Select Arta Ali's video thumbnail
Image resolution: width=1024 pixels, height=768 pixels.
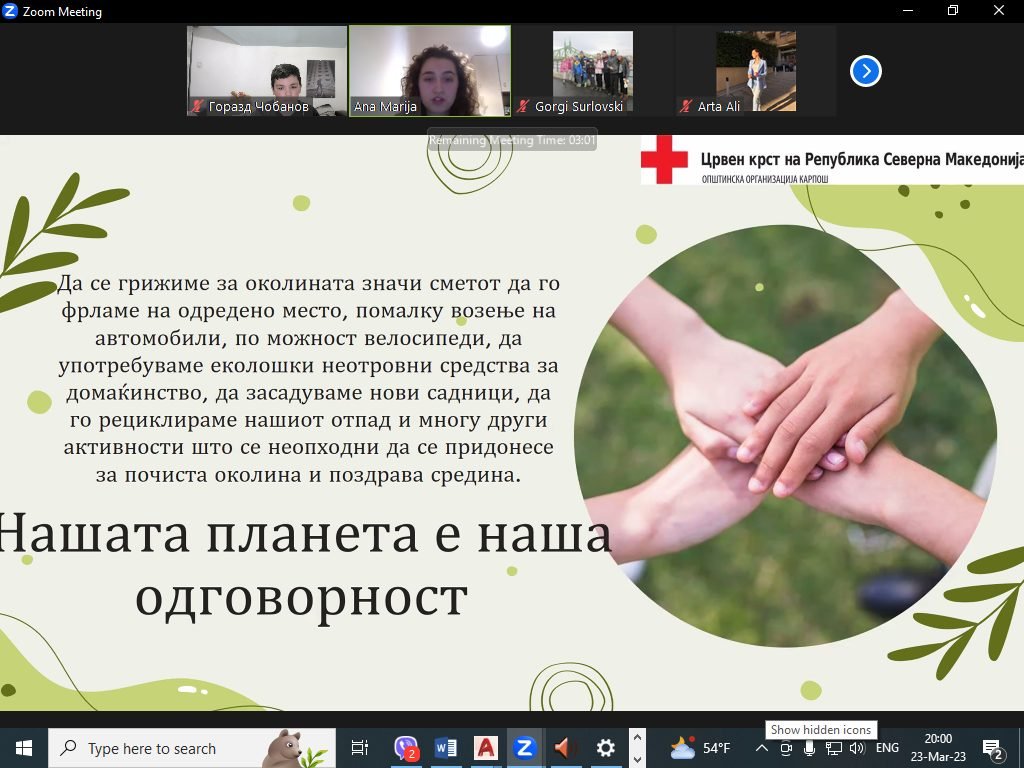tap(755, 70)
